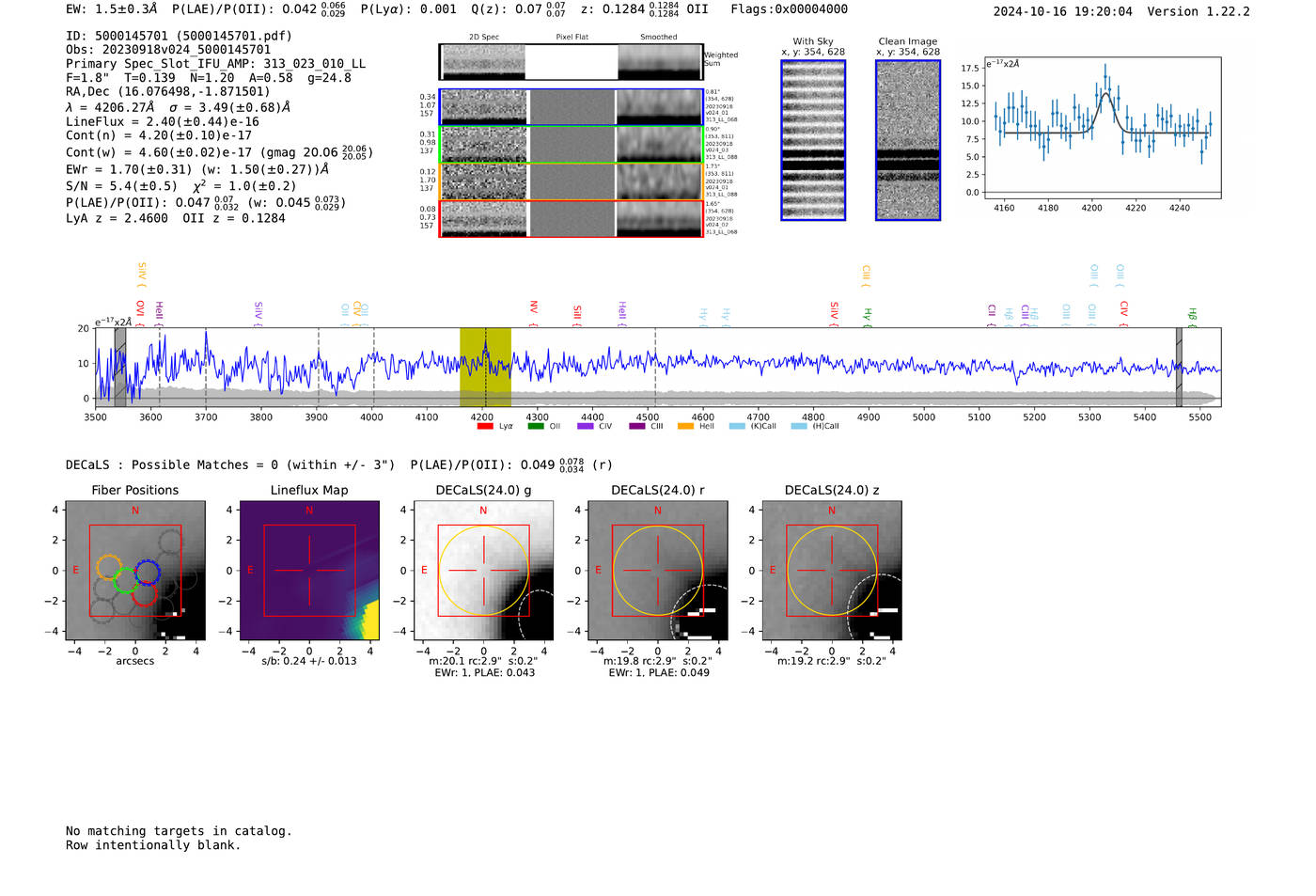
Task: Click the Version 1.22.2 text
Action: coord(1198,11)
